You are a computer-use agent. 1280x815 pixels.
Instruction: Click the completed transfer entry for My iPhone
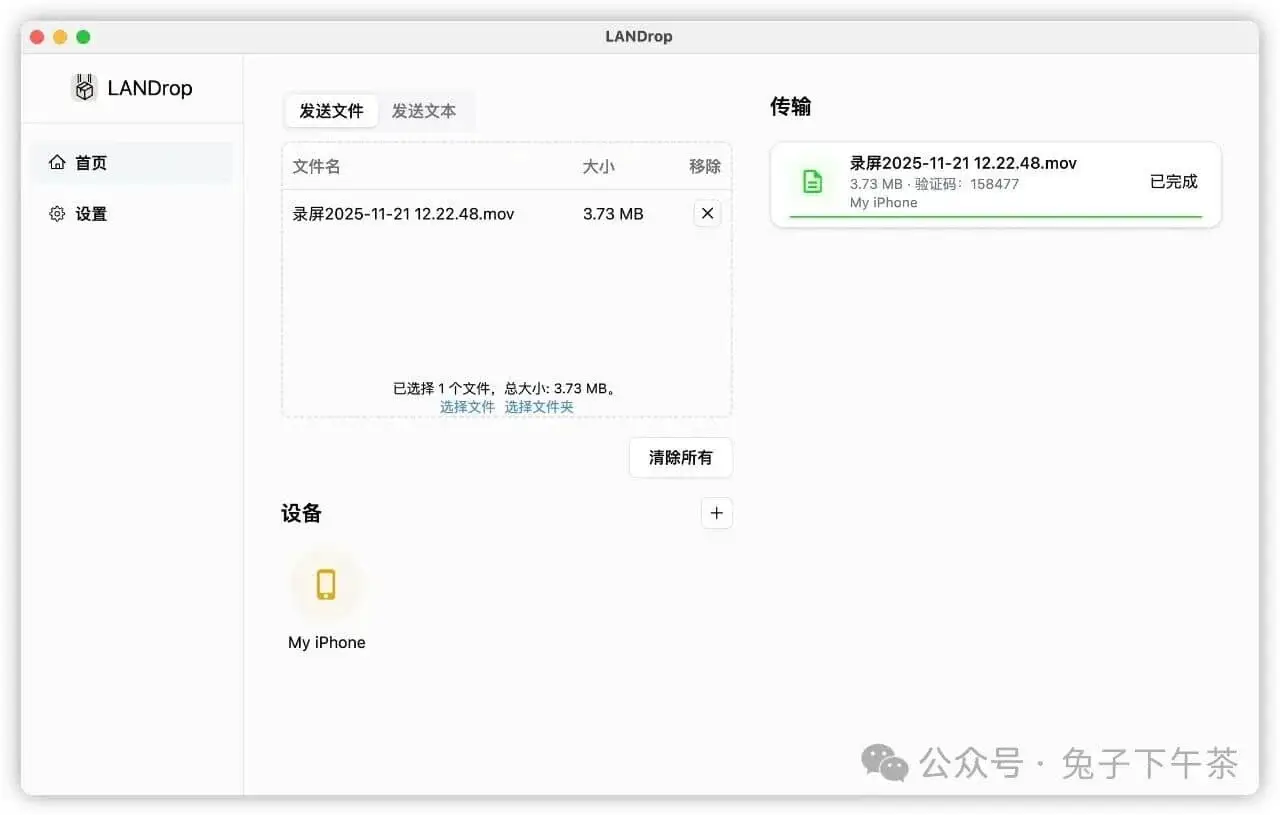tap(995, 184)
